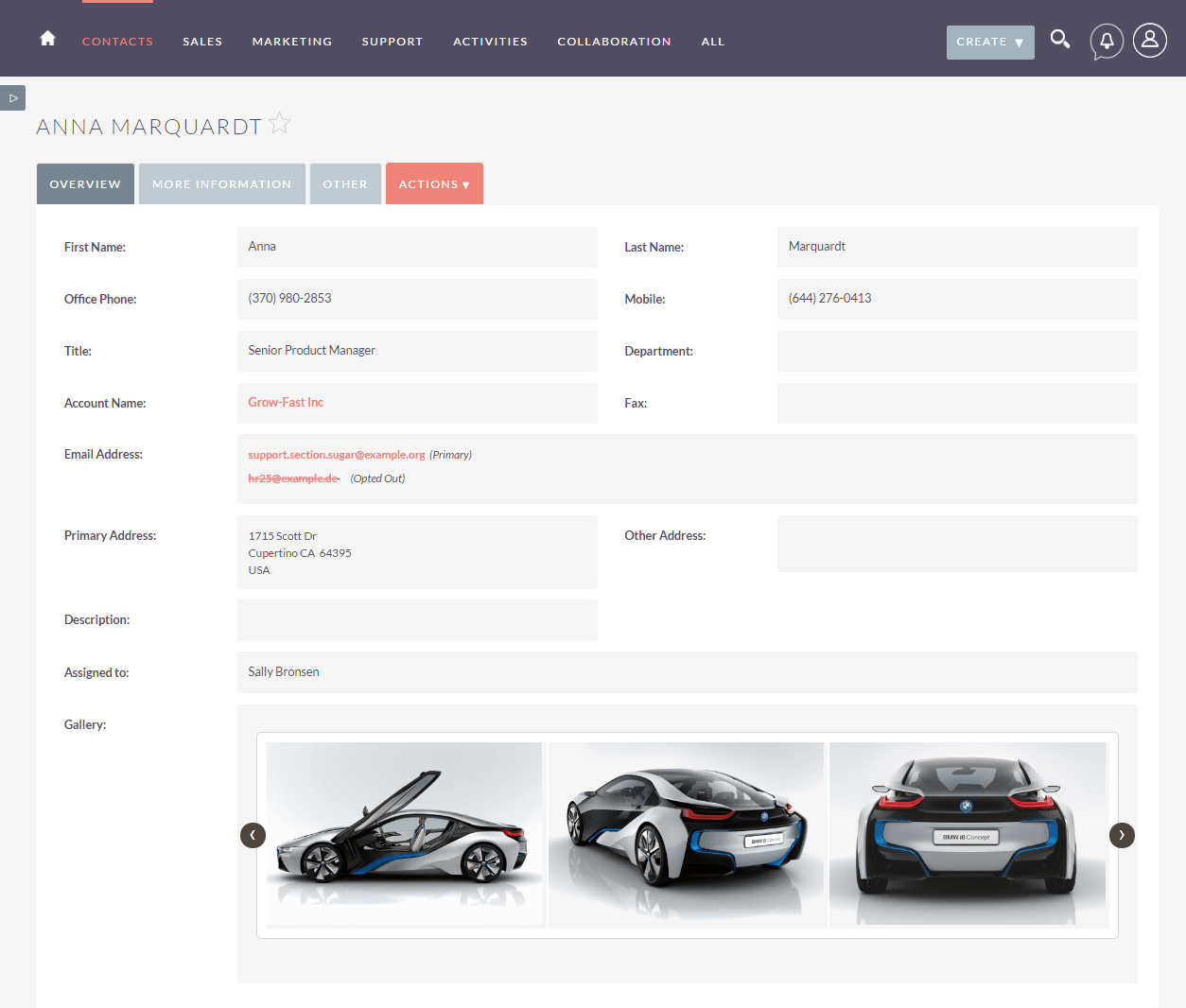Expand the Actions dropdown menu

pyautogui.click(x=434, y=183)
